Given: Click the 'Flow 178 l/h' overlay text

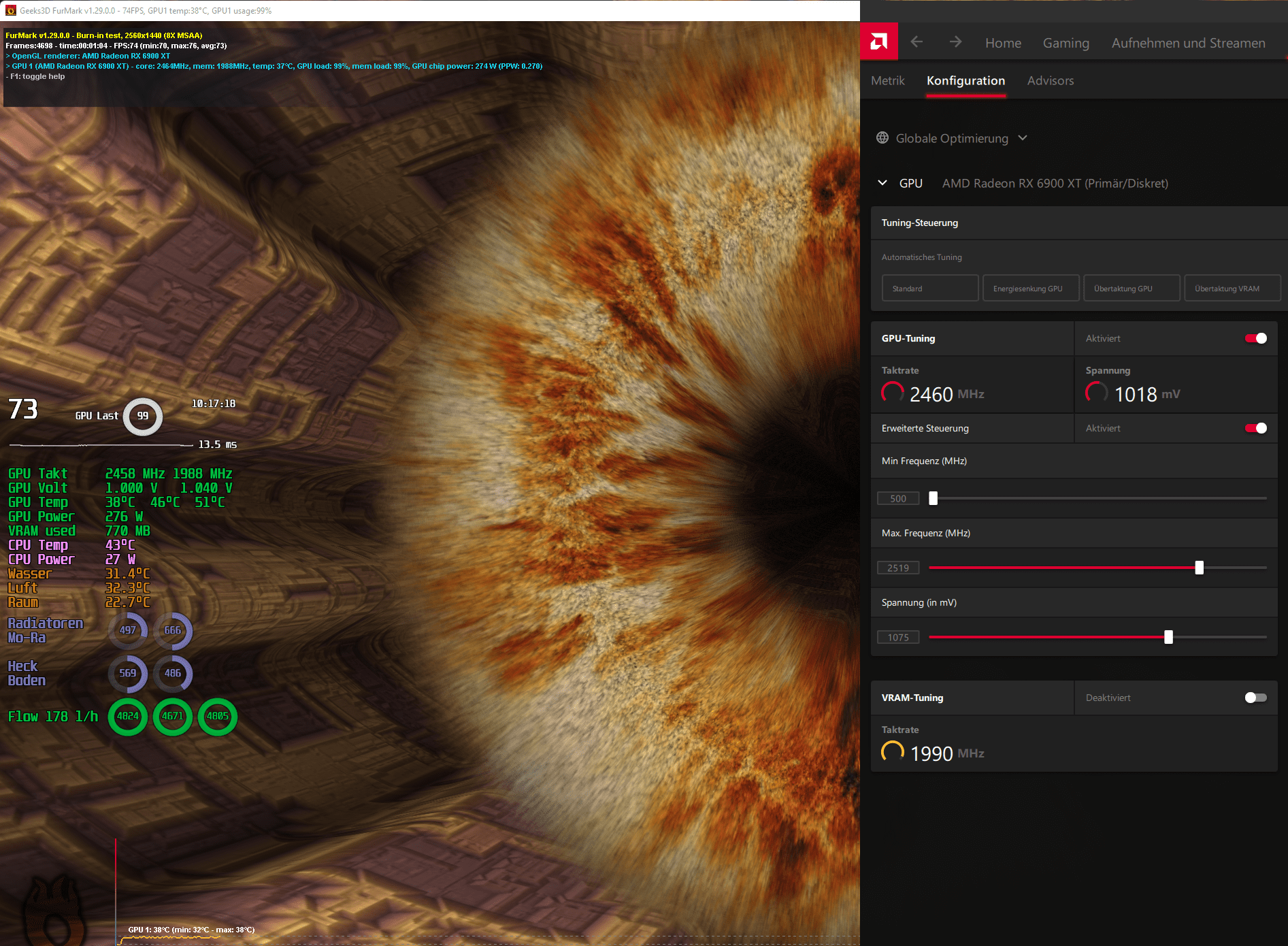Looking at the screenshot, I should (x=52, y=716).
